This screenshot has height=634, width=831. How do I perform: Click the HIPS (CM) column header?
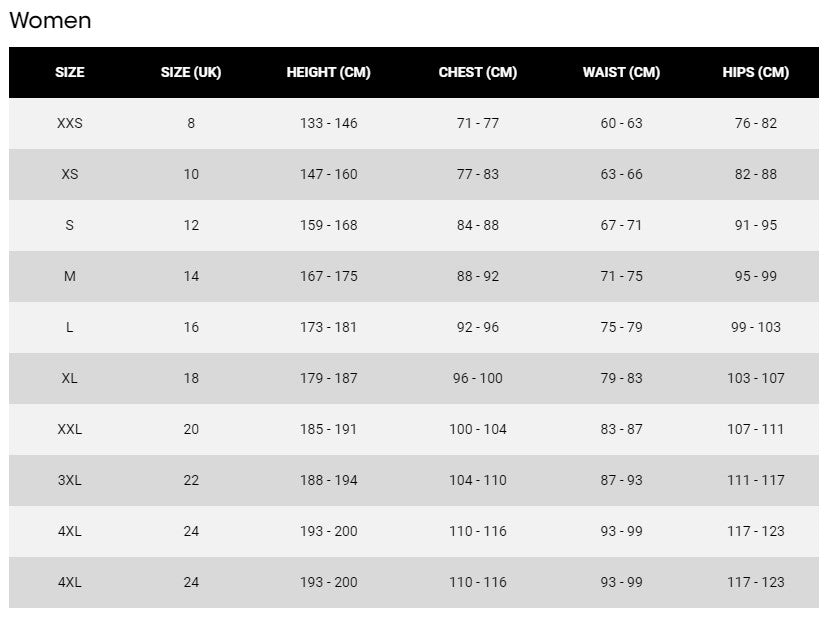click(756, 72)
